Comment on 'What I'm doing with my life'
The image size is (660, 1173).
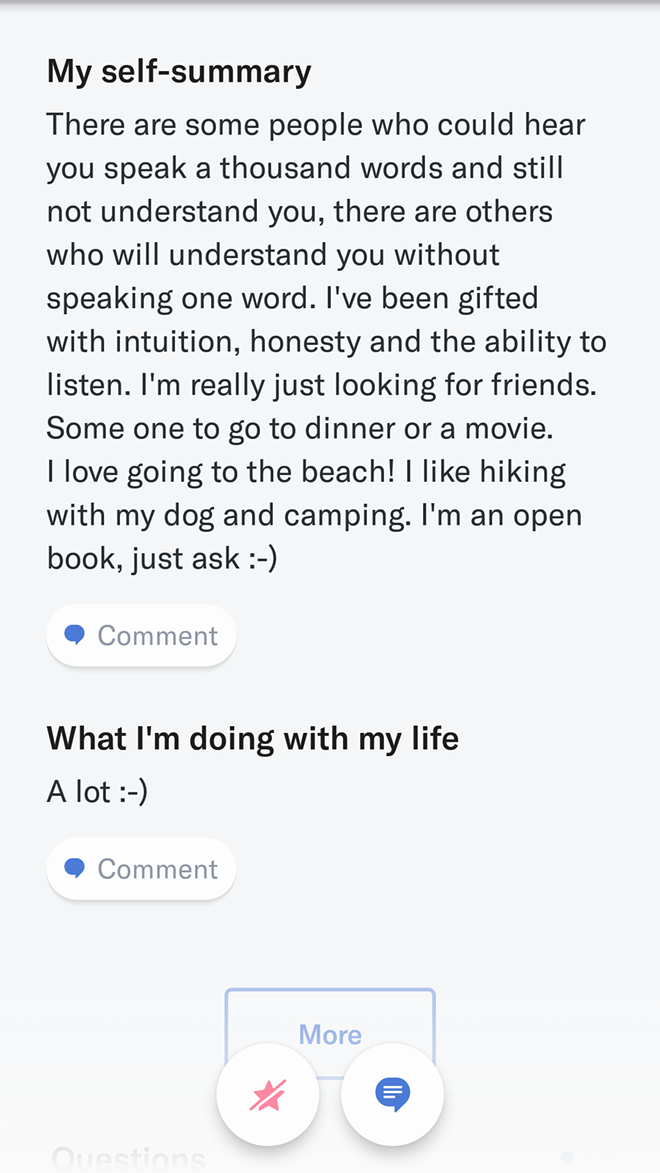pyautogui.click(x=141, y=868)
